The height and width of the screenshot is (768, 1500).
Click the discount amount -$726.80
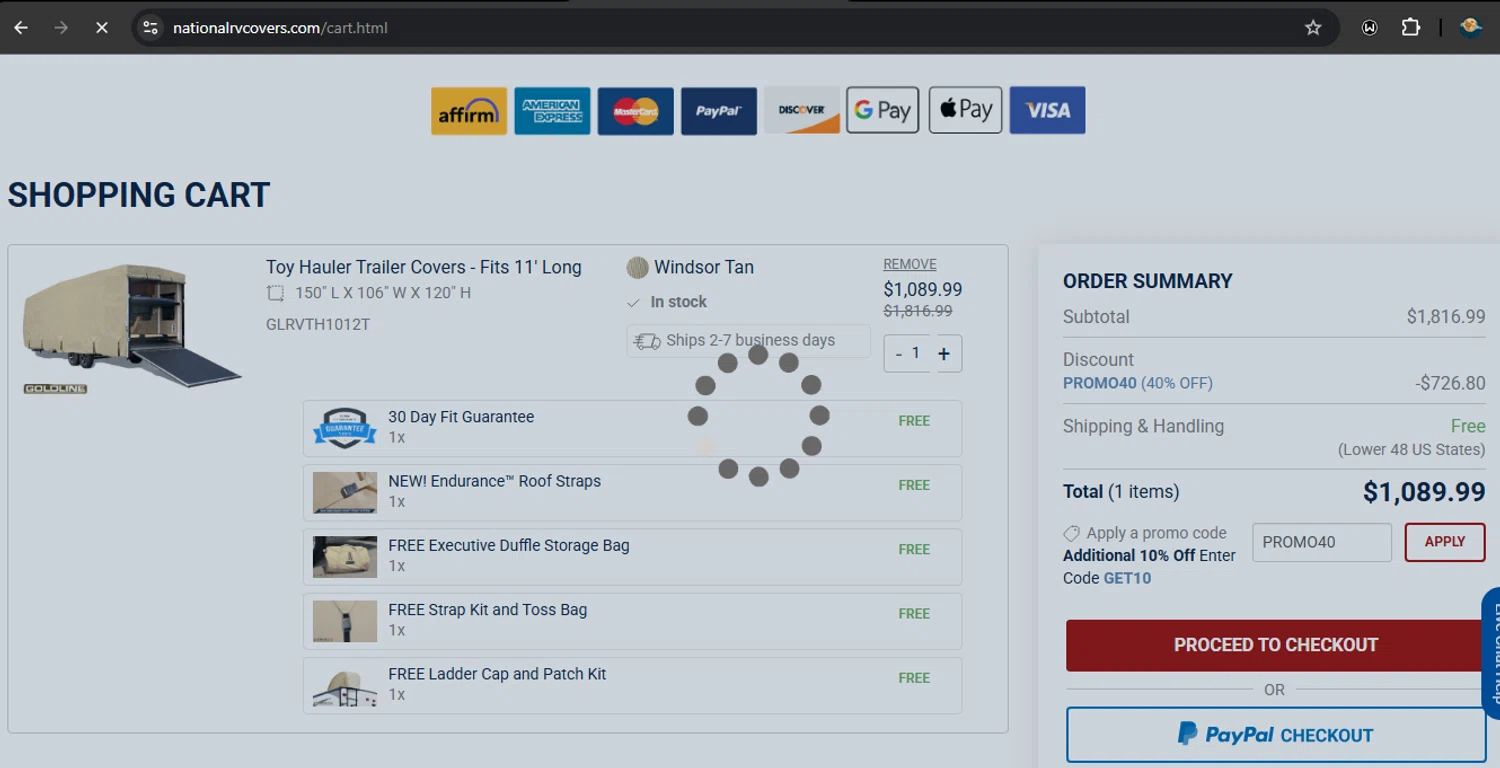[x=1450, y=383]
